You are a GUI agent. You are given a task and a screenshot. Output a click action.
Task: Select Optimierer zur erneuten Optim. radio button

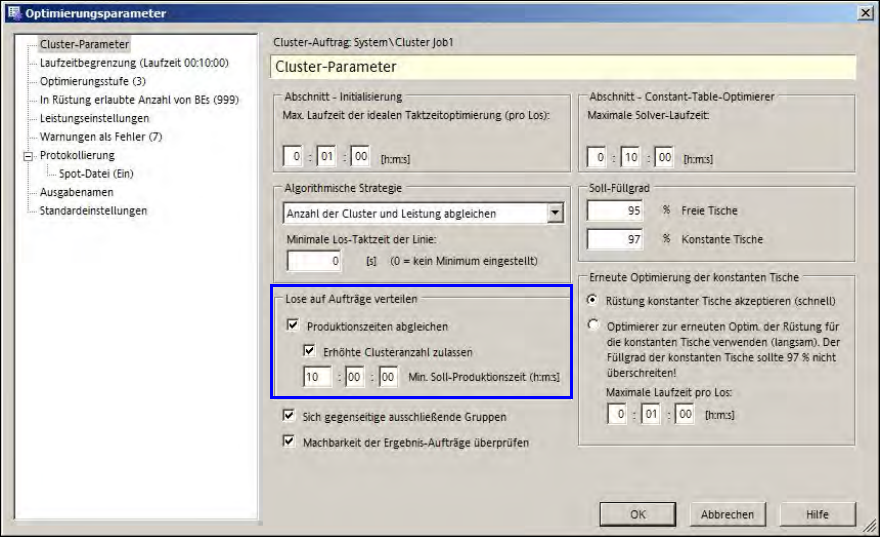click(x=592, y=325)
